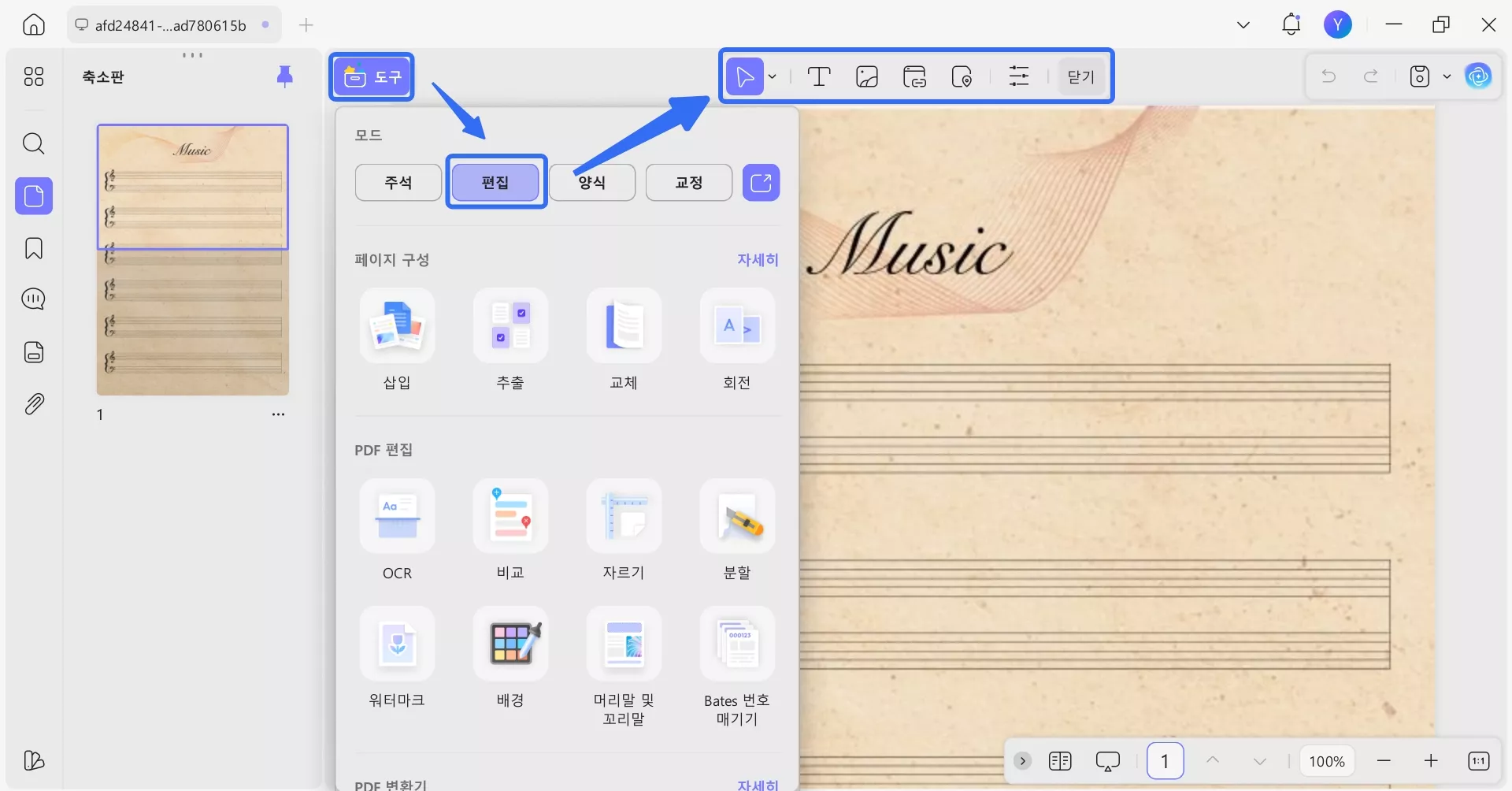Switch to 양식 form mode
This screenshot has width=1512, height=791.
pos(592,182)
